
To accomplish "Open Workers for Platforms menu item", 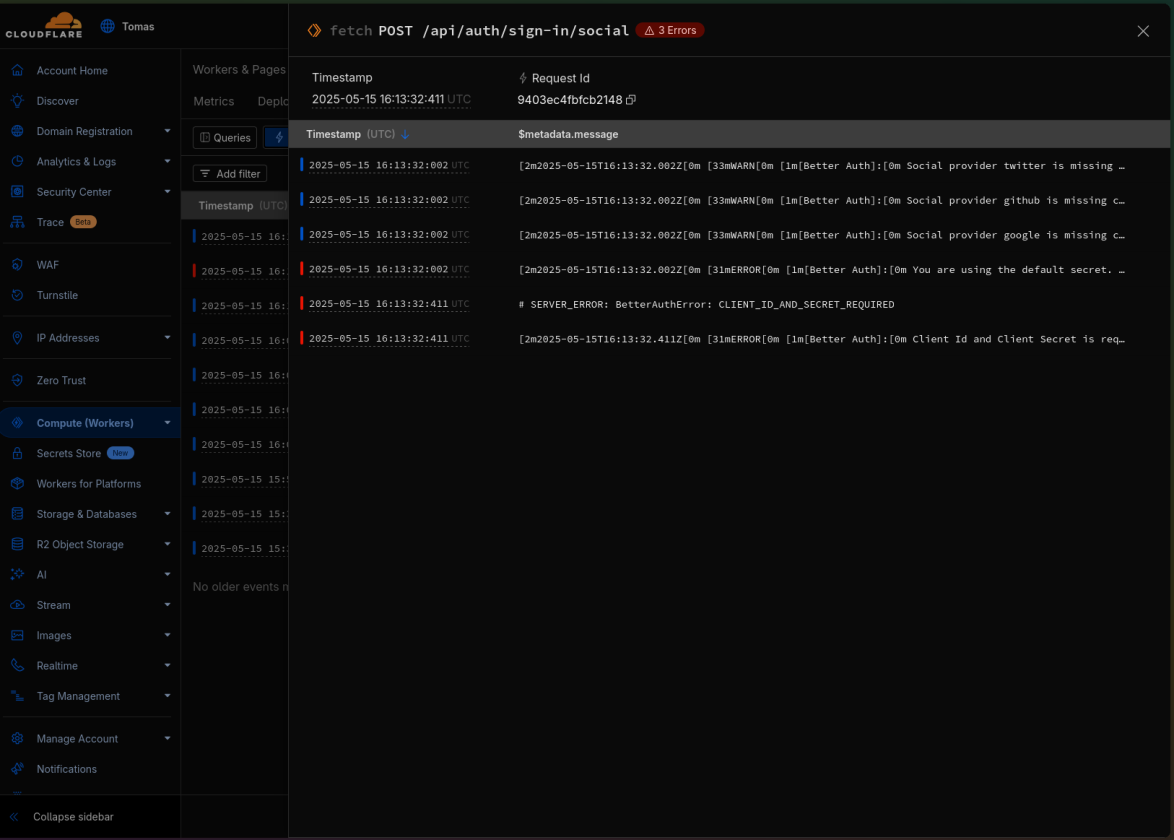I will [90, 484].
